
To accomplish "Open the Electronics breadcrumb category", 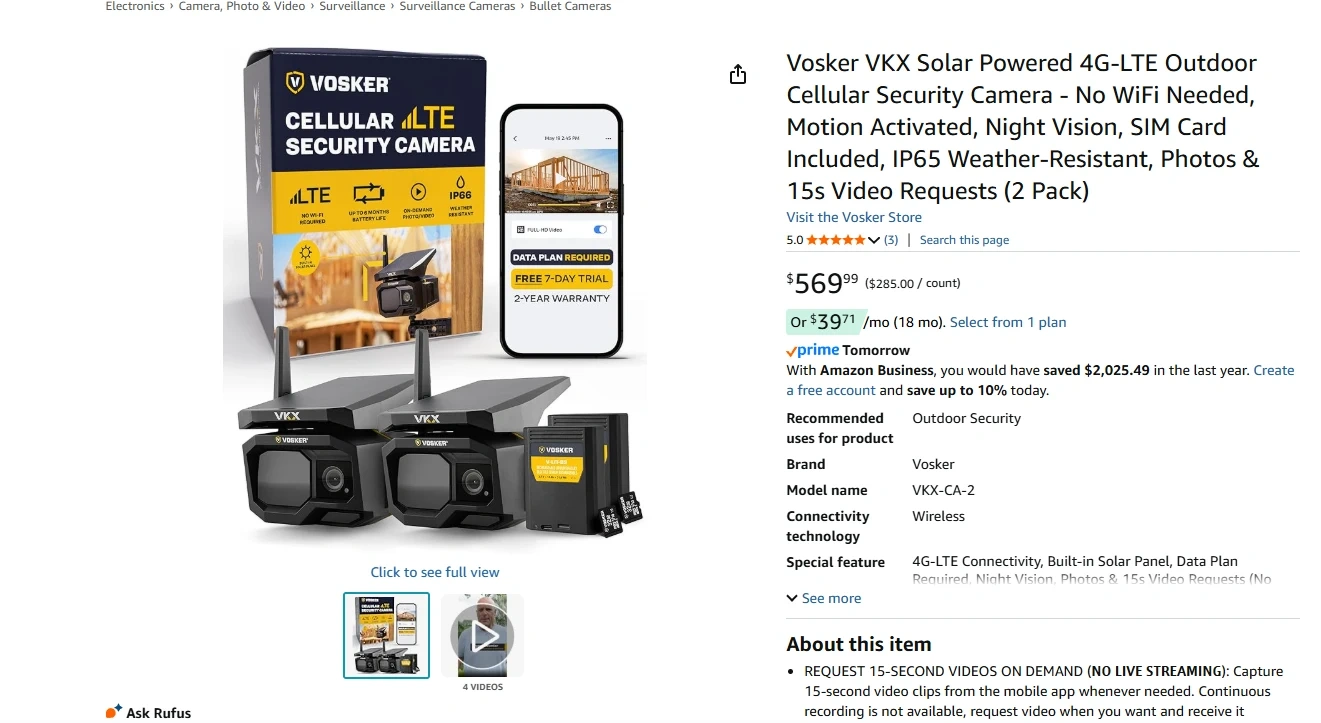I will [x=135, y=6].
